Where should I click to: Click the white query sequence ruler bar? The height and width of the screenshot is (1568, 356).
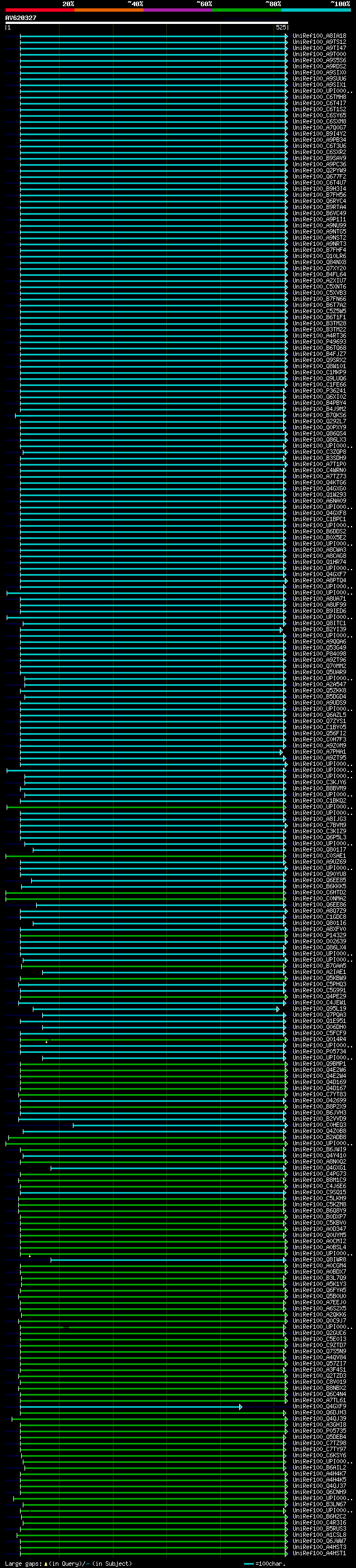(147, 22)
